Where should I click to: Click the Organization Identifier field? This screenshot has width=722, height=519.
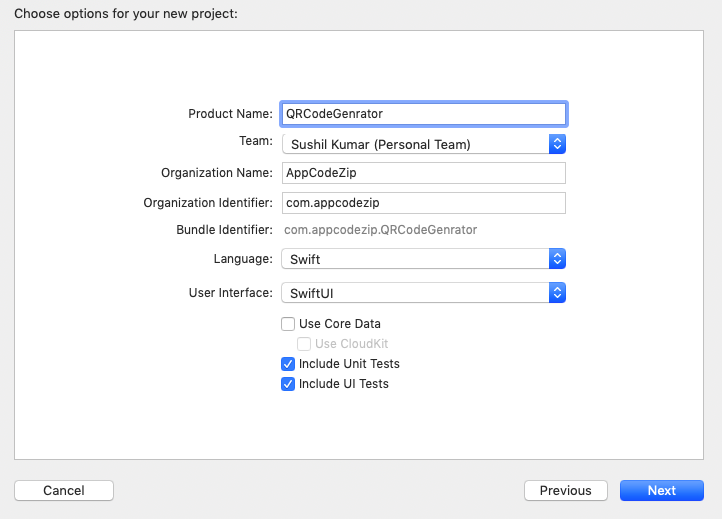424,203
